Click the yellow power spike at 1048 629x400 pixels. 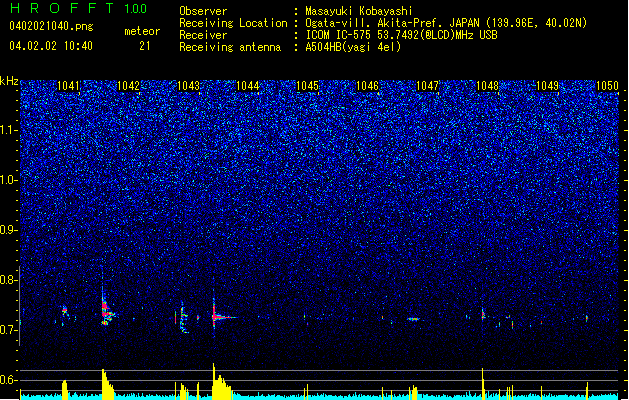(483, 384)
